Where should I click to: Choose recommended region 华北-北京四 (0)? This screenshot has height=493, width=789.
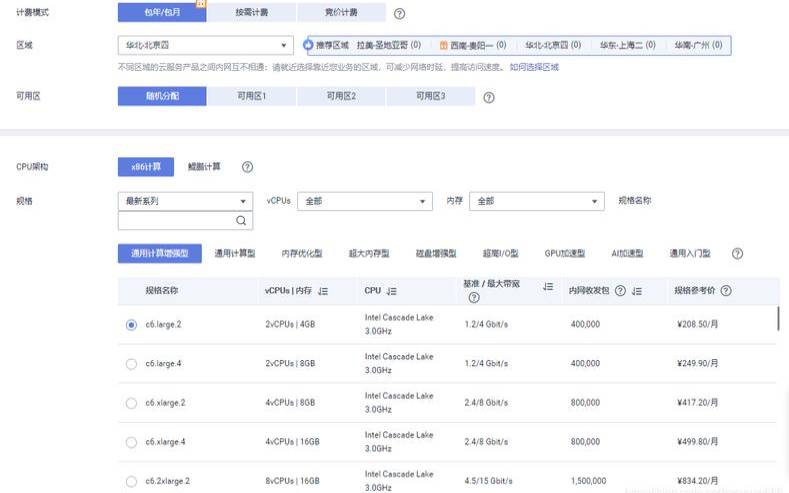tap(553, 45)
